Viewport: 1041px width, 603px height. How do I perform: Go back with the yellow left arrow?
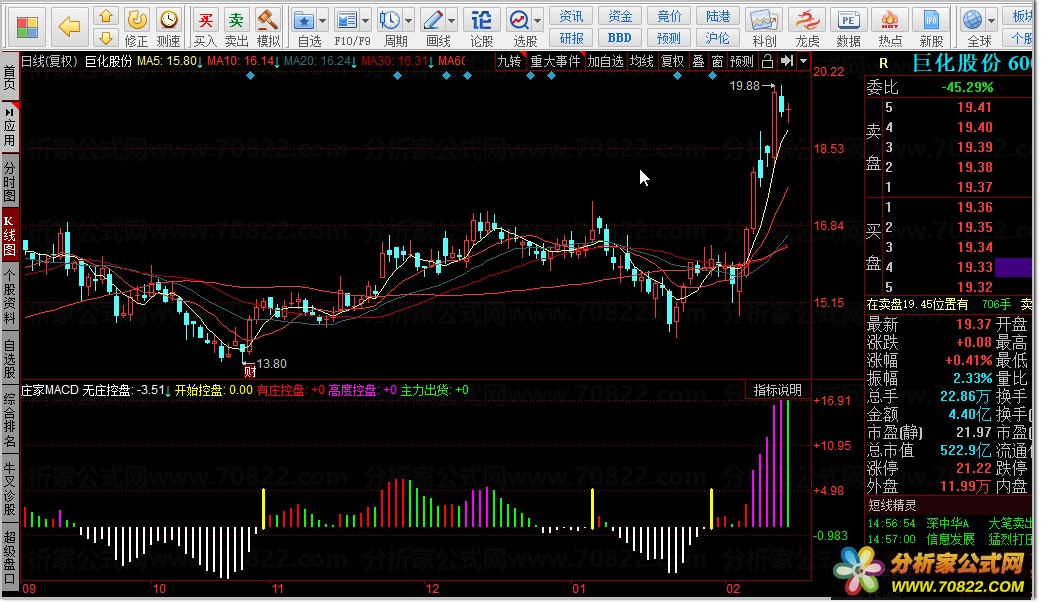(69, 27)
